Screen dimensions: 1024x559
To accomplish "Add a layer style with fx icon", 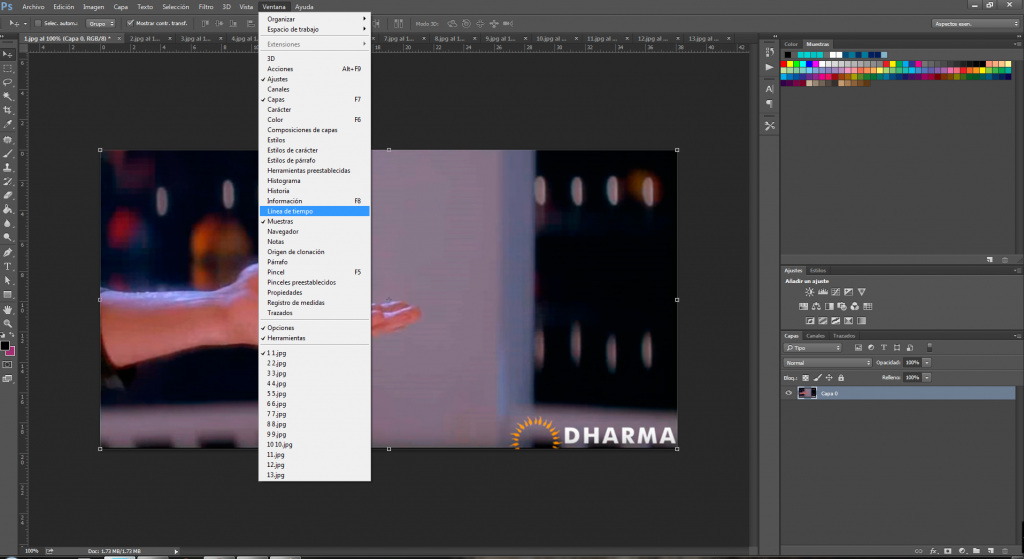I will click(934, 551).
